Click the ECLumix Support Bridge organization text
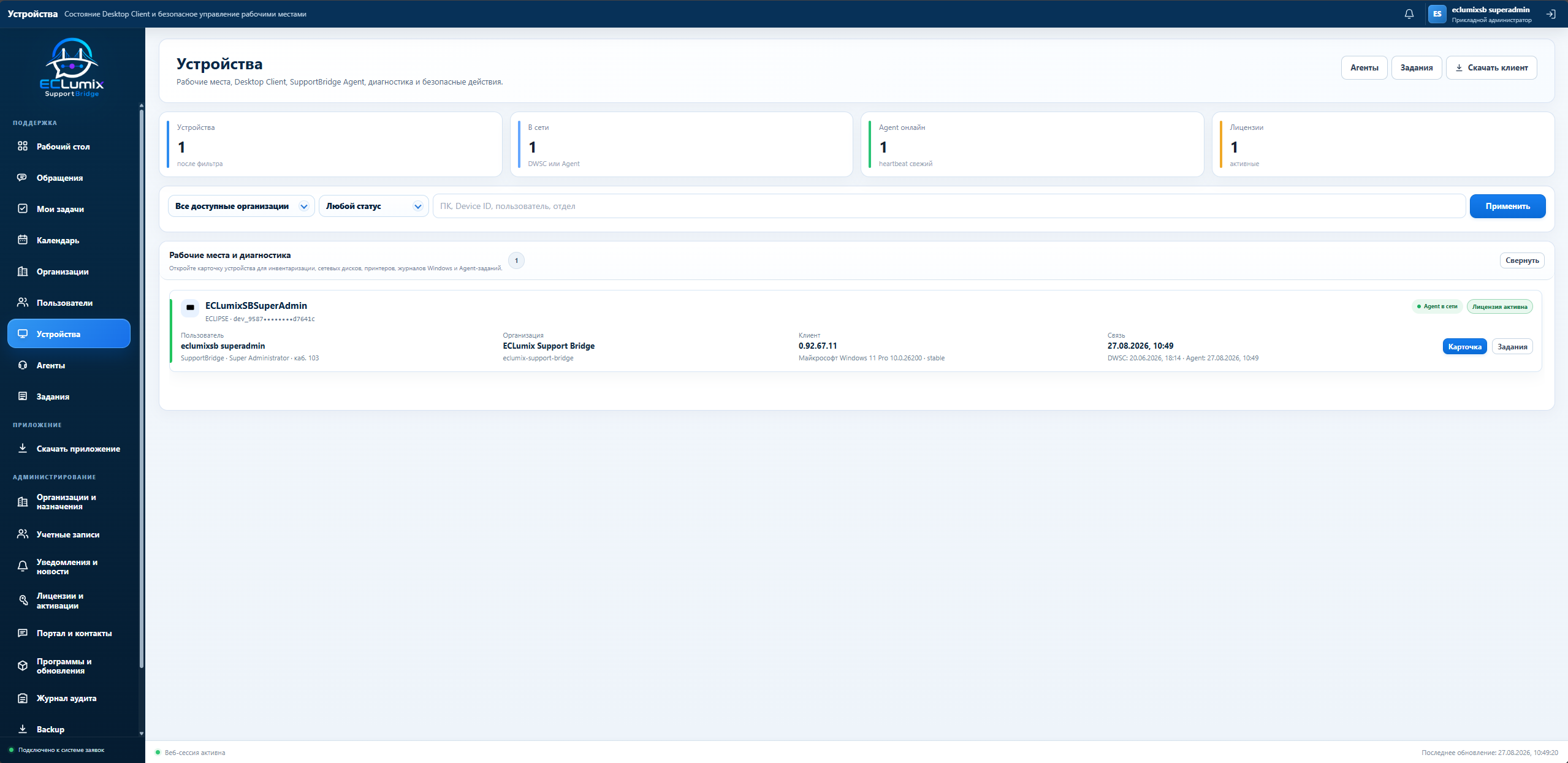This screenshot has height=763, width=1568. (549, 346)
